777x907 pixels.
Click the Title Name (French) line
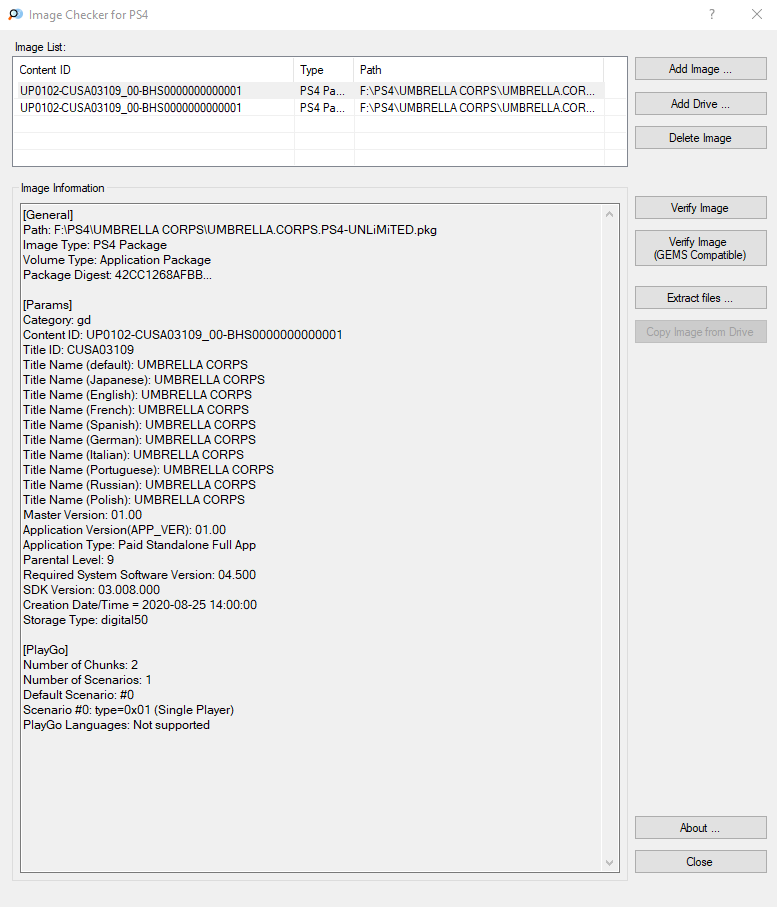tap(136, 410)
